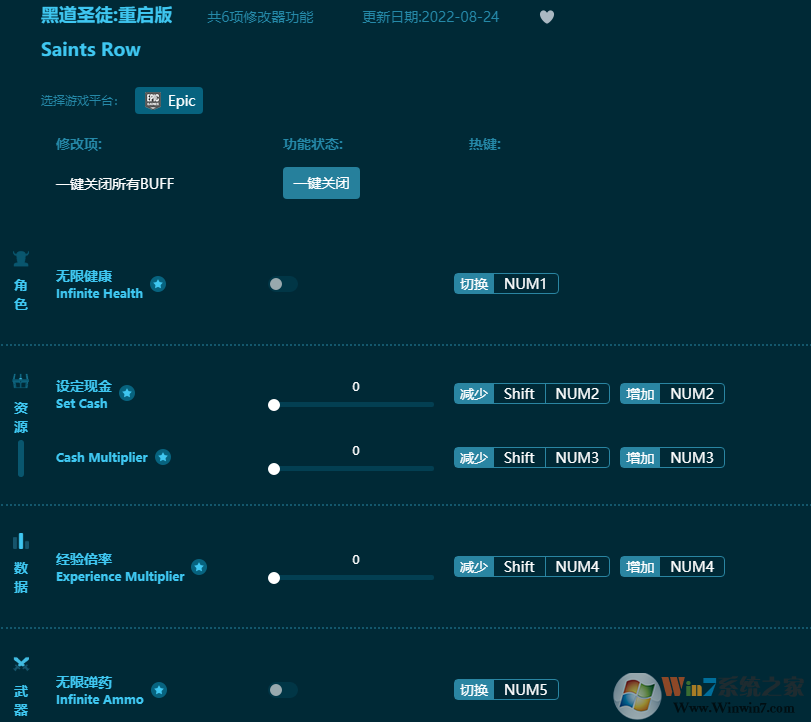Click 减少 NUM4 to decrease Experience Multiplier

(x=531, y=566)
